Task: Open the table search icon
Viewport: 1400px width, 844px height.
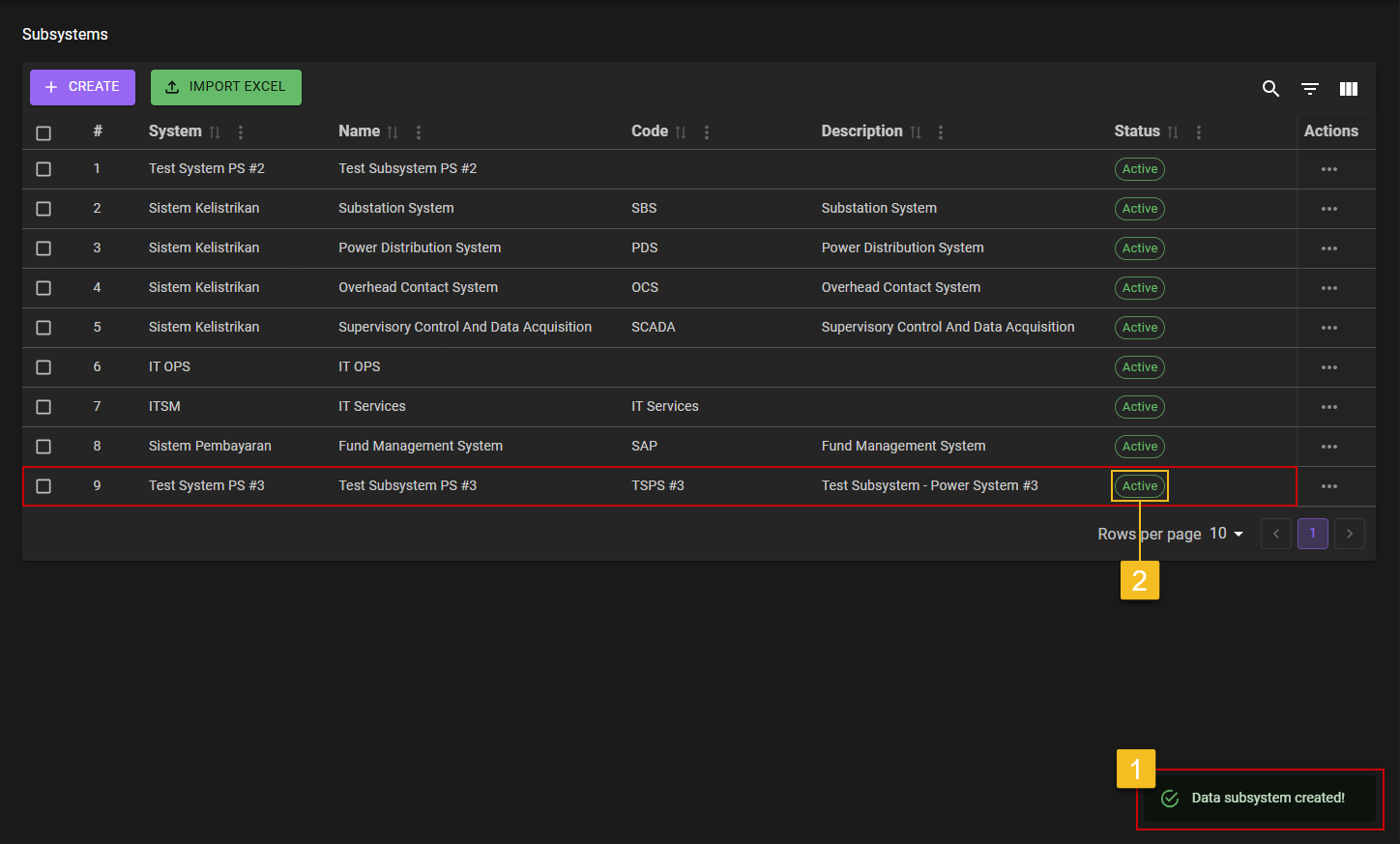Action: click(x=1270, y=89)
